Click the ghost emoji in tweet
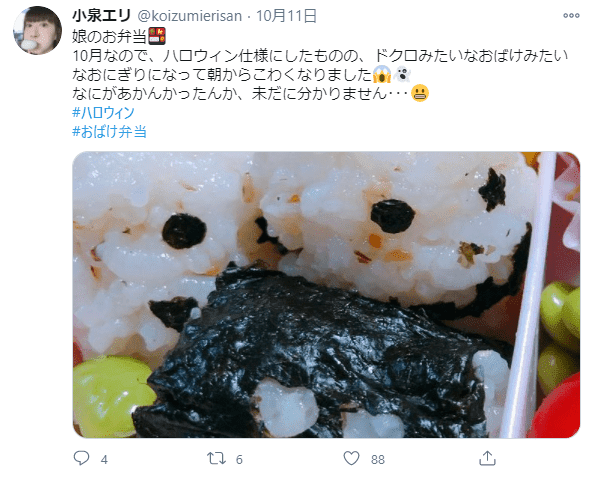The height and width of the screenshot is (478, 594). click(x=402, y=74)
